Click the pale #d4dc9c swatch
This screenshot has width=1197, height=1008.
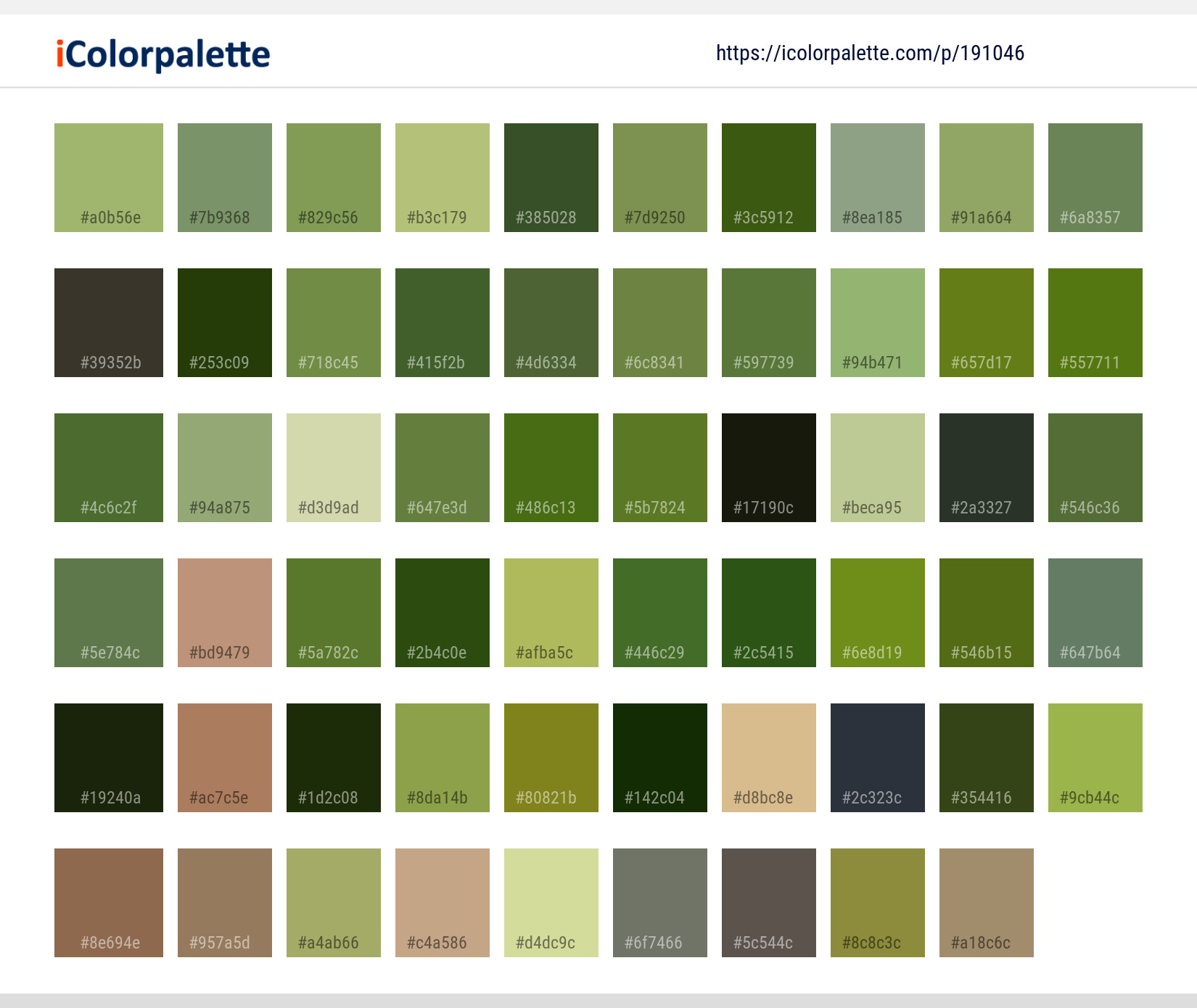coord(551,903)
